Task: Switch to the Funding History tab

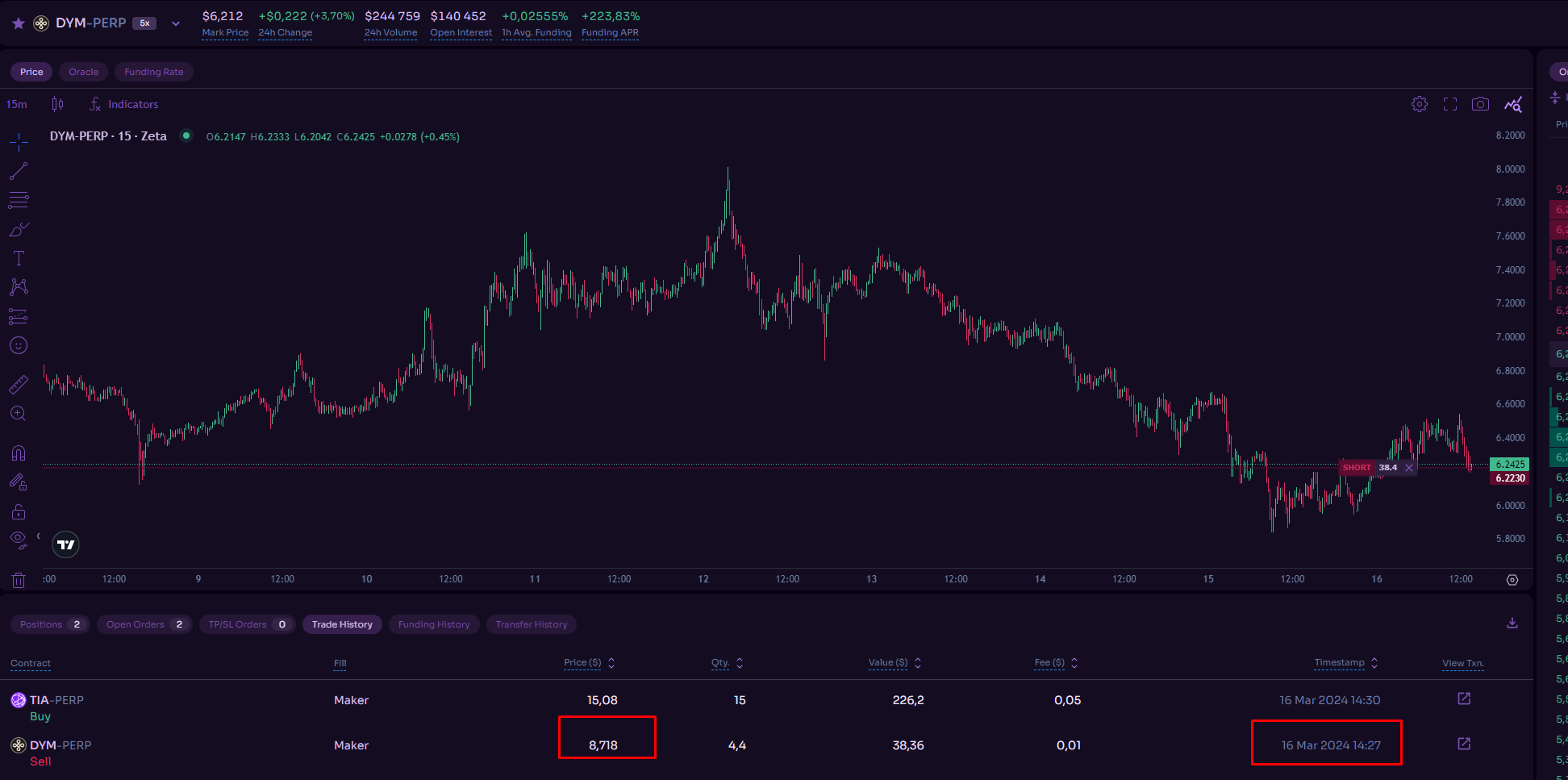Action: [x=434, y=624]
